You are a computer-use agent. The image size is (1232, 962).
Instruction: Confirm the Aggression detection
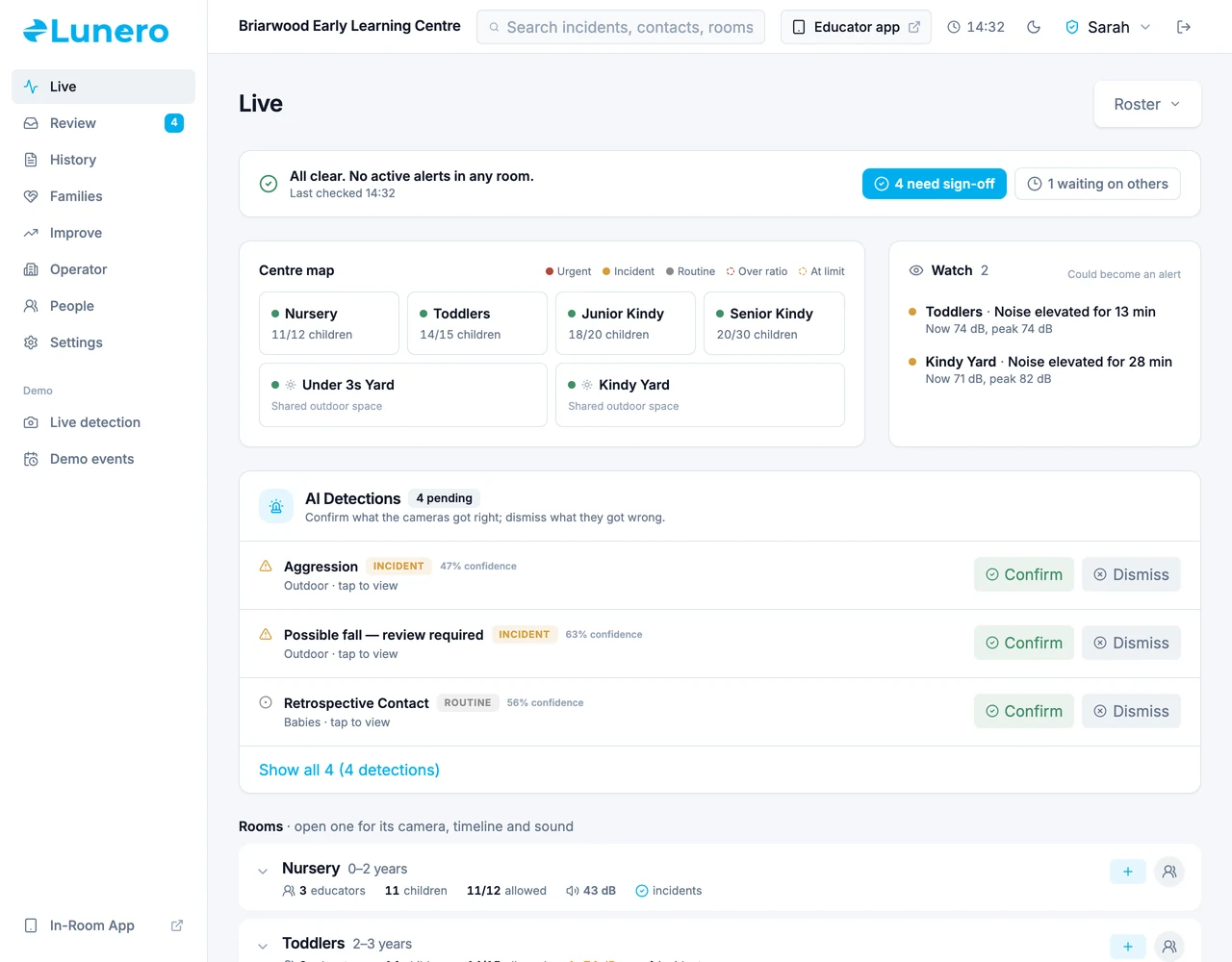pos(1024,574)
